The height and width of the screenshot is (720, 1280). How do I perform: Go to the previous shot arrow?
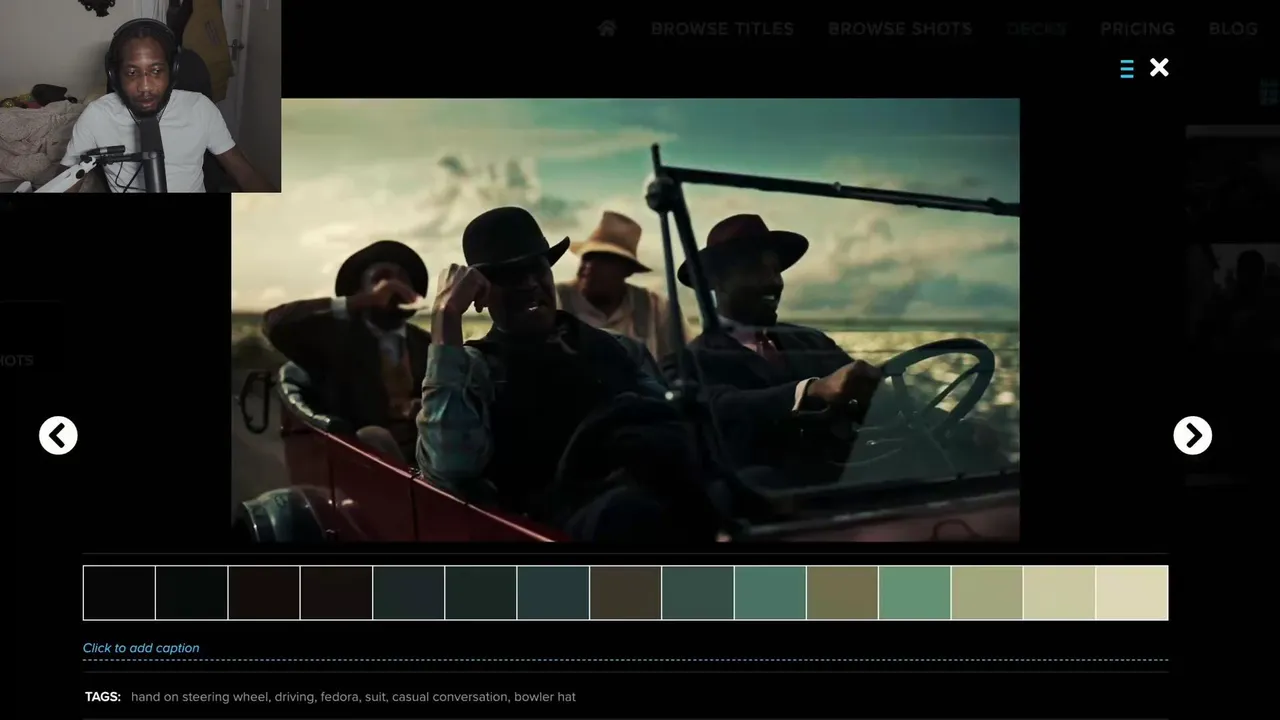(x=58, y=435)
